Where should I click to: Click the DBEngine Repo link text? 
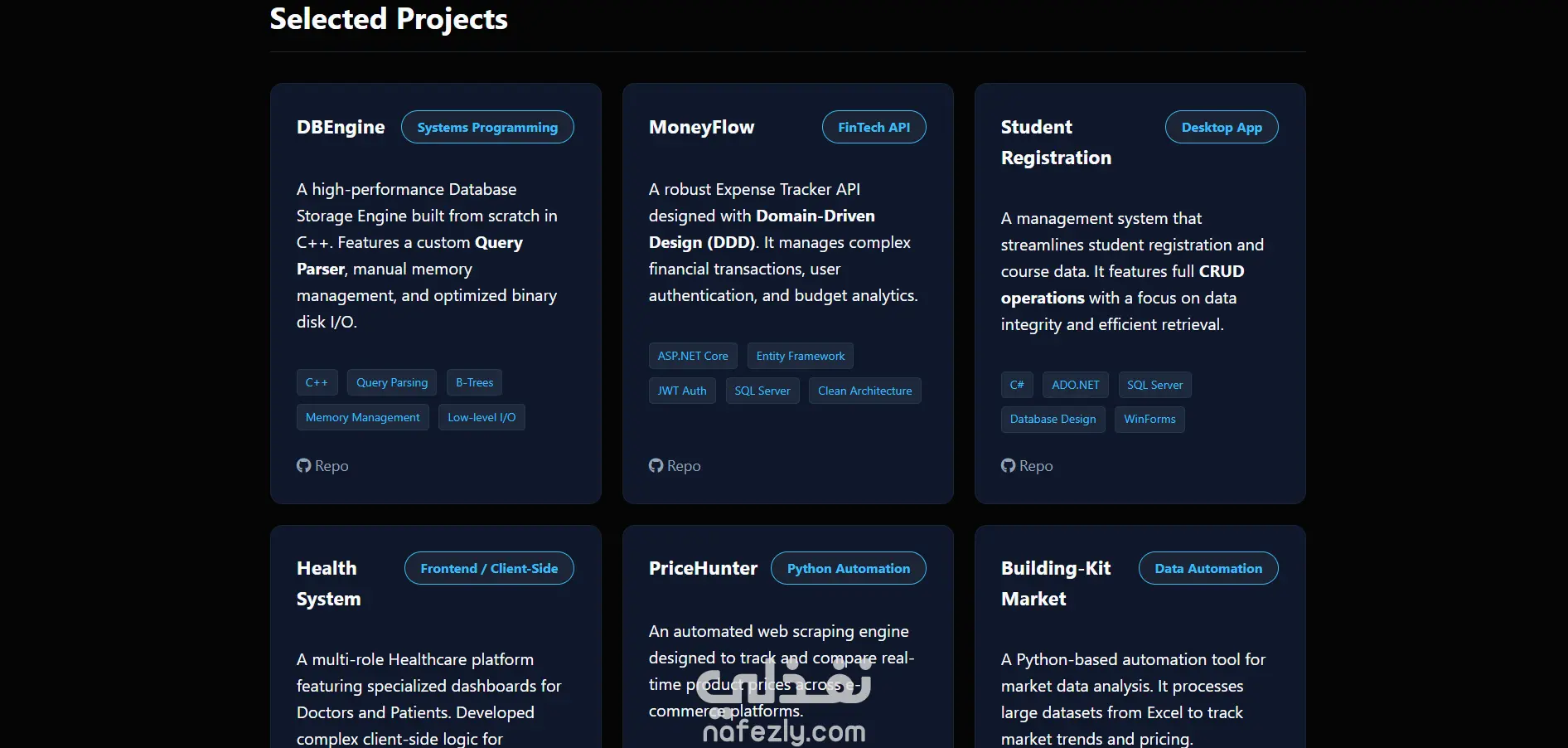coord(332,466)
